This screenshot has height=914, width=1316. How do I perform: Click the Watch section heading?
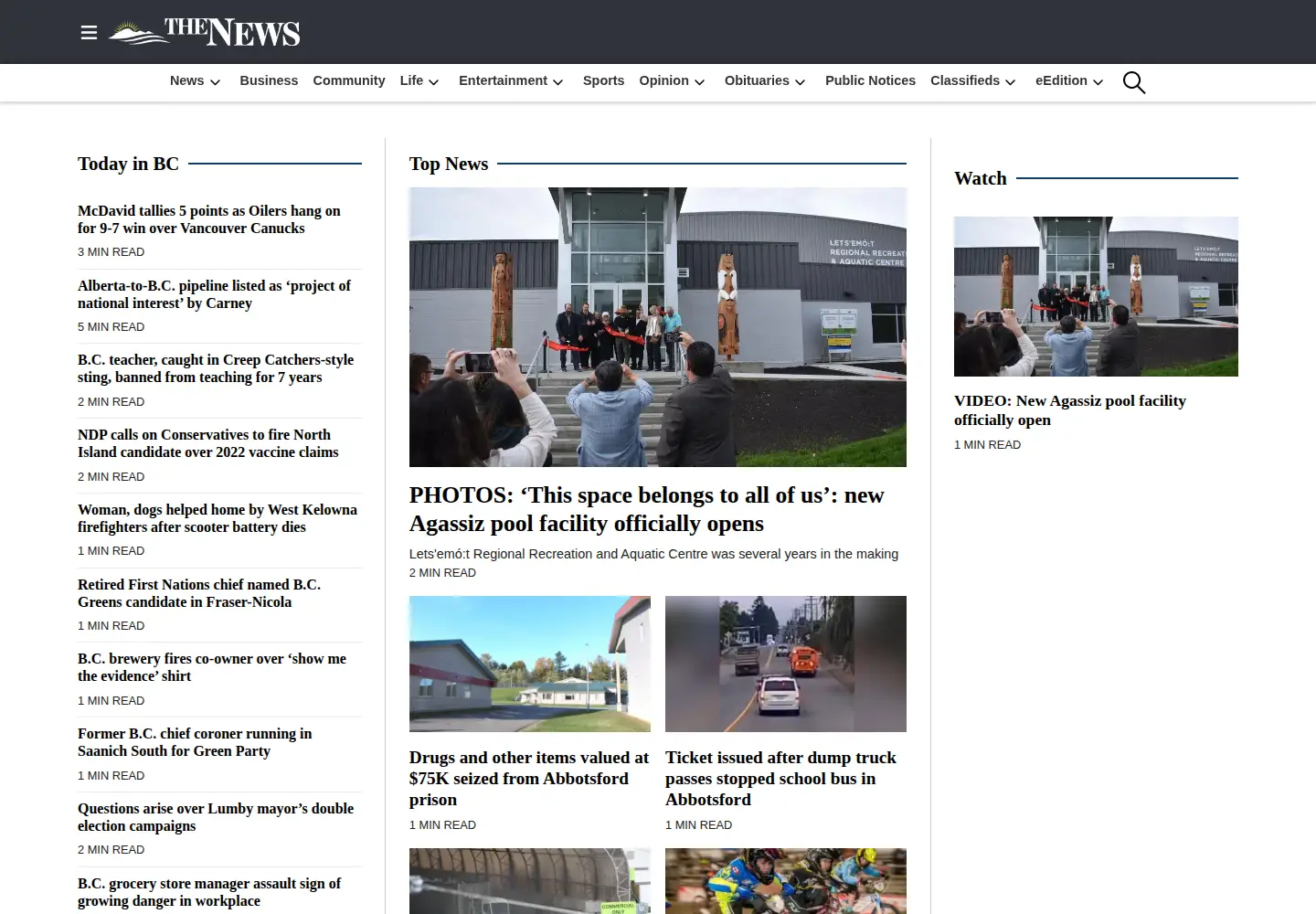click(x=981, y=178)
